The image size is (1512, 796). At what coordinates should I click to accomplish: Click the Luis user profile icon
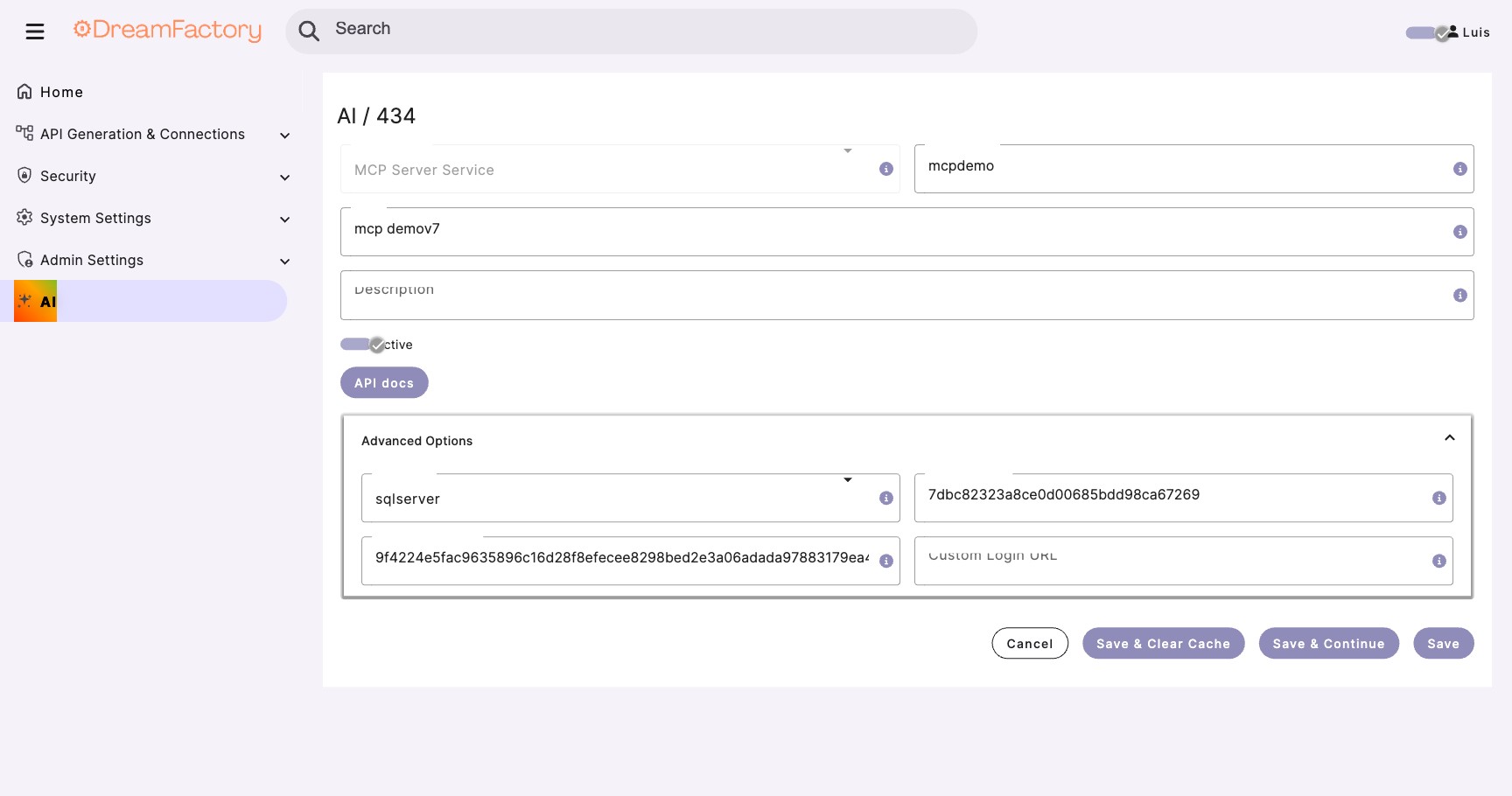pyautogui.click(x=1454, y=32)
